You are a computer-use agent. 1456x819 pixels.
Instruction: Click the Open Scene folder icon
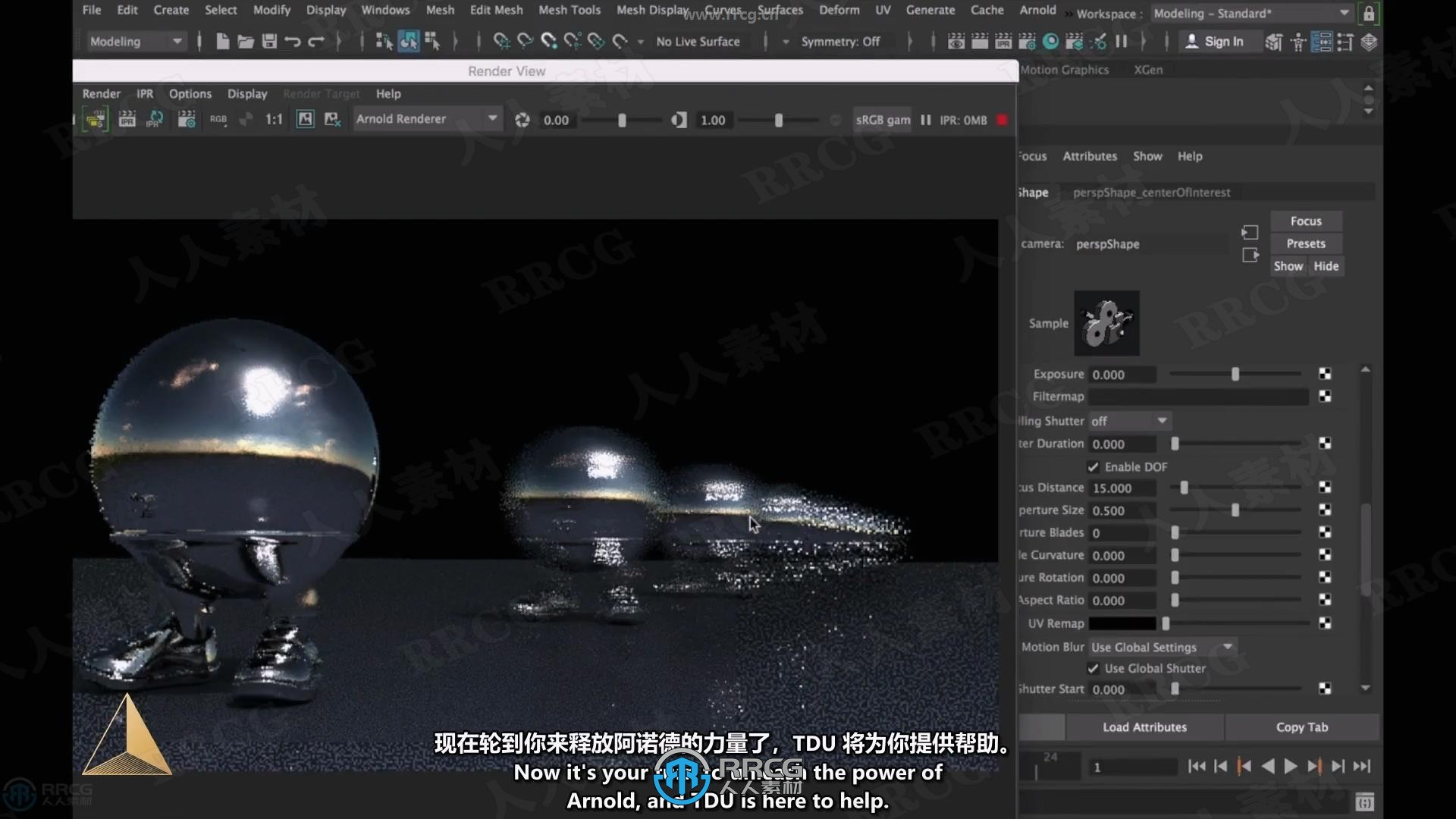[246, 41]
